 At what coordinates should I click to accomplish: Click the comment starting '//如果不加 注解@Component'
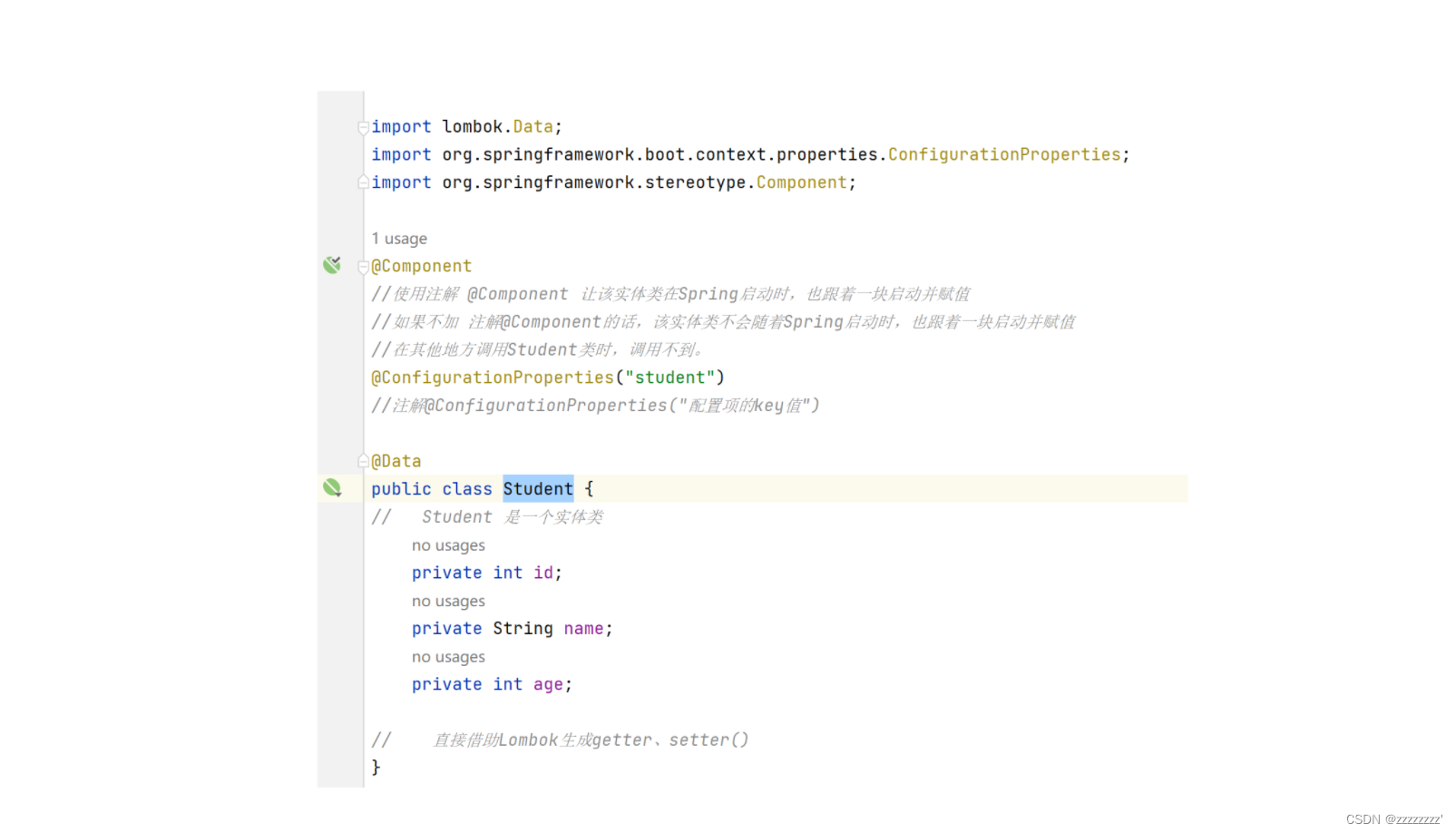pos(723,322)
